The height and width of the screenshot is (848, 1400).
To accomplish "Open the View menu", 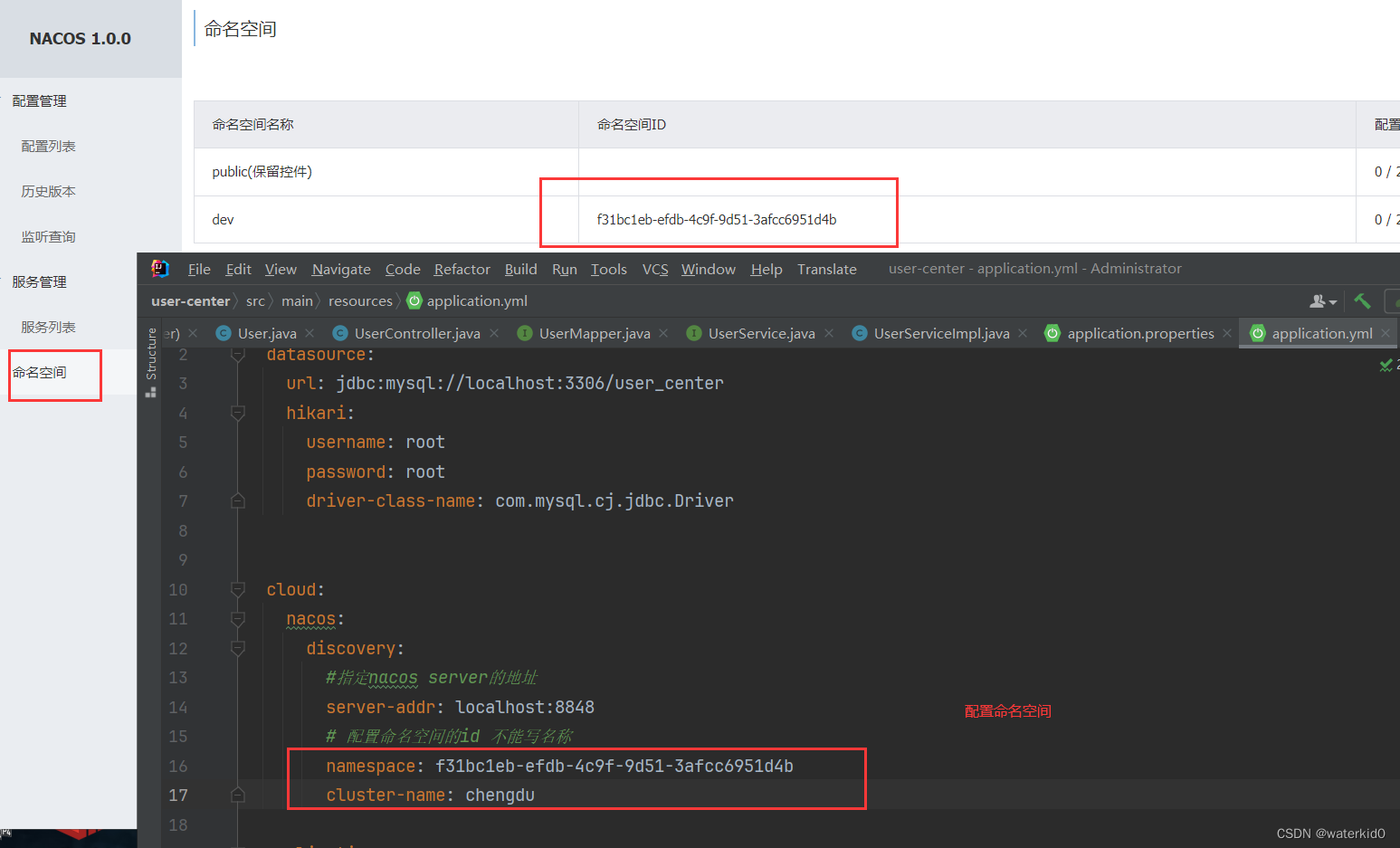I will (x=281, y=269).
